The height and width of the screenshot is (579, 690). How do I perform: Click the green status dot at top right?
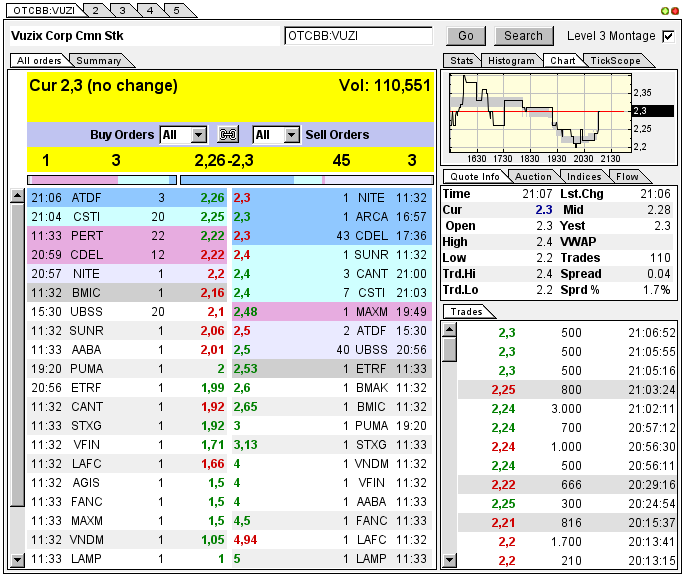pos(665,11)
